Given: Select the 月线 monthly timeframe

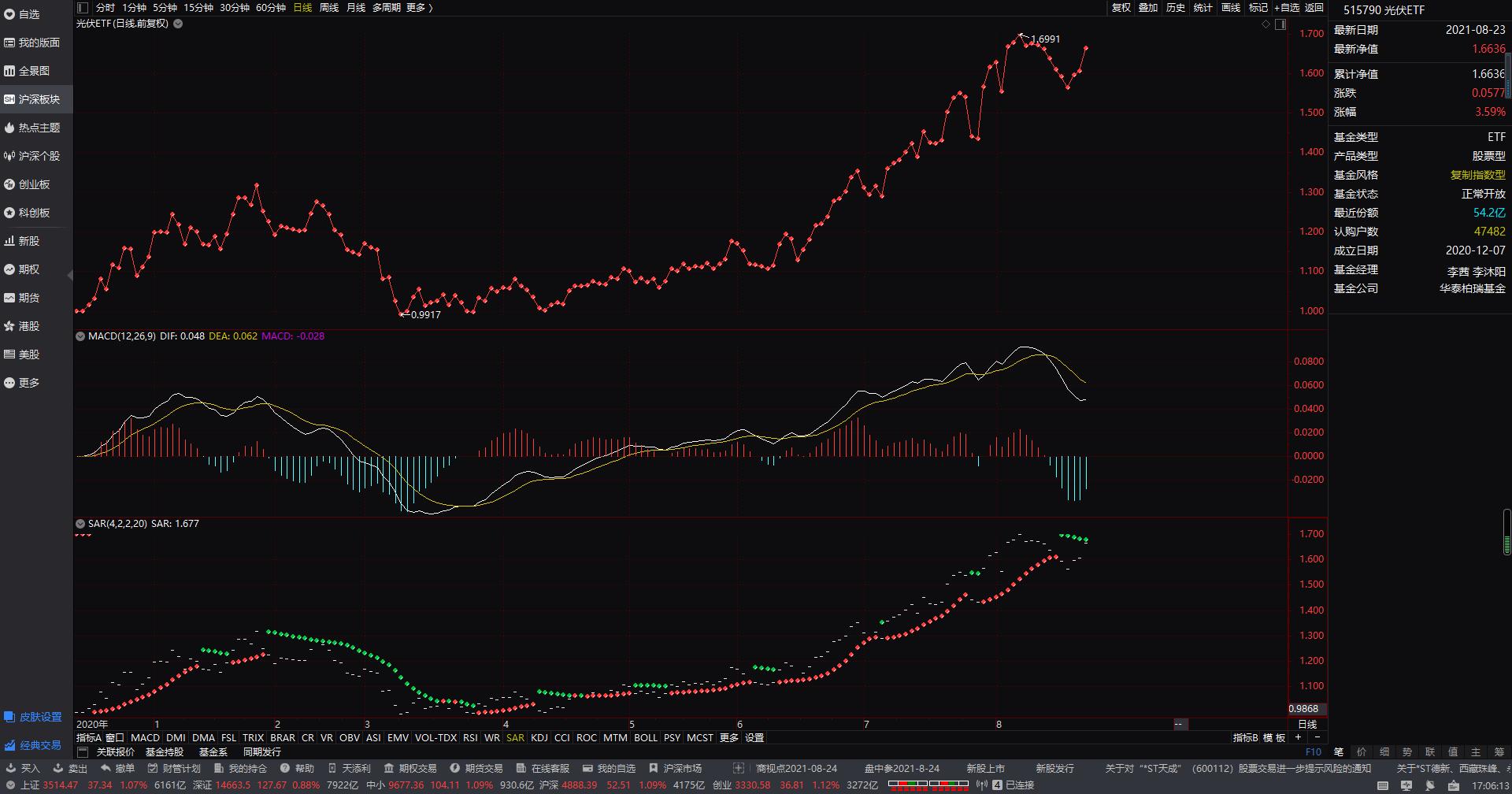Looking at the screenshot, I should click(x=356, y=7).
